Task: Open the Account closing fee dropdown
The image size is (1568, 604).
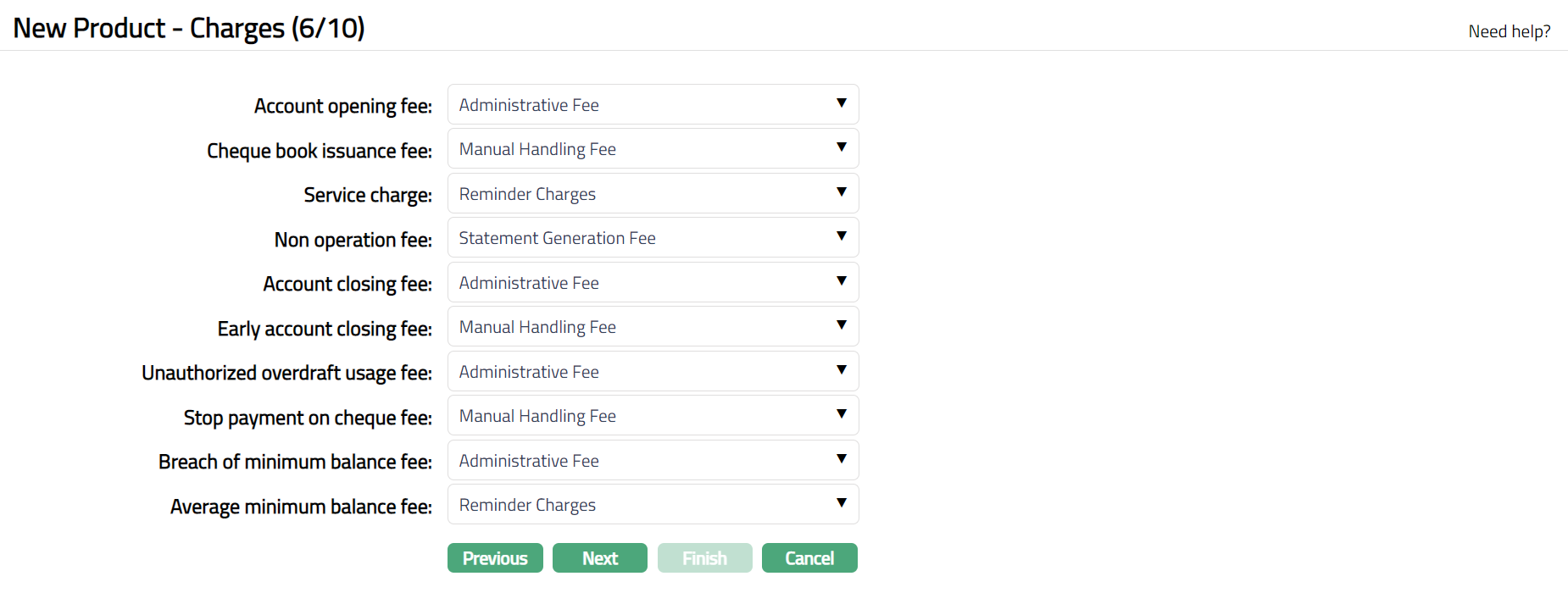Action: 653,283
